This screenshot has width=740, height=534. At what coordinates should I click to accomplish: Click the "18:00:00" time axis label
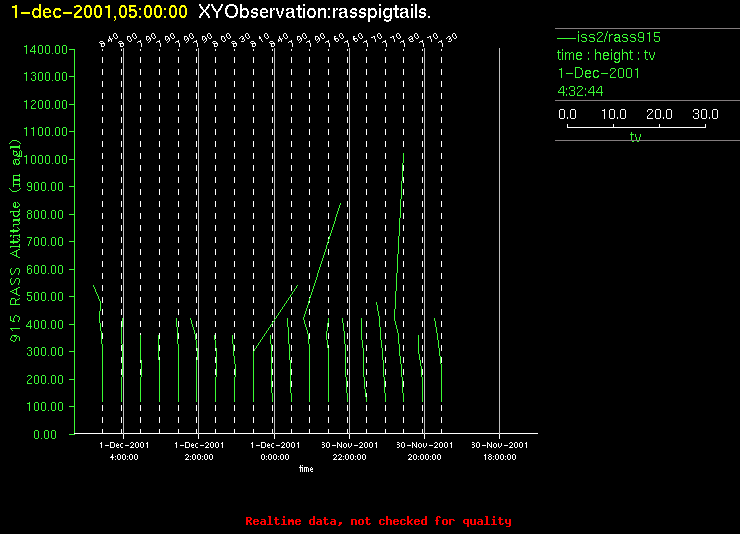click(500, 457)
